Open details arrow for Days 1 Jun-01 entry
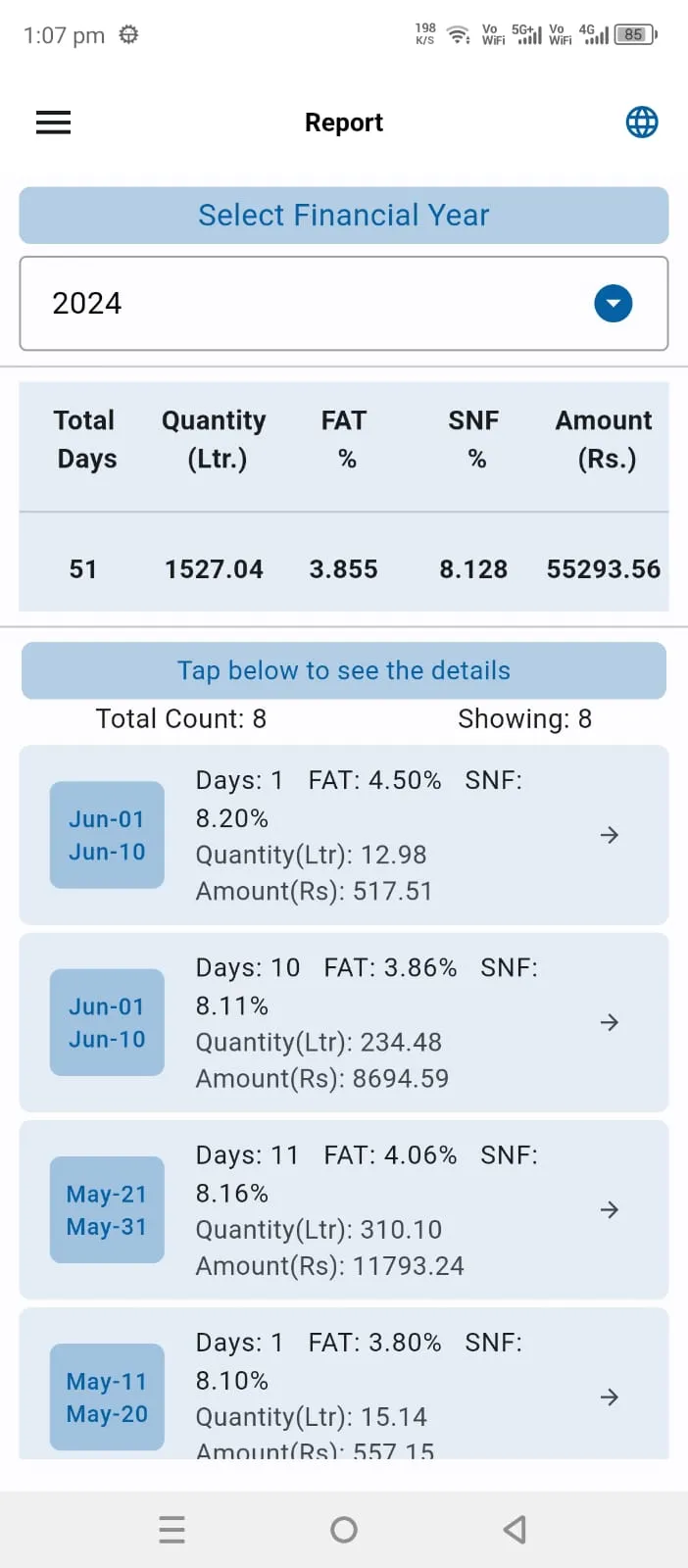The width and height of the screenshot is (688, 1568). (610, 835)
